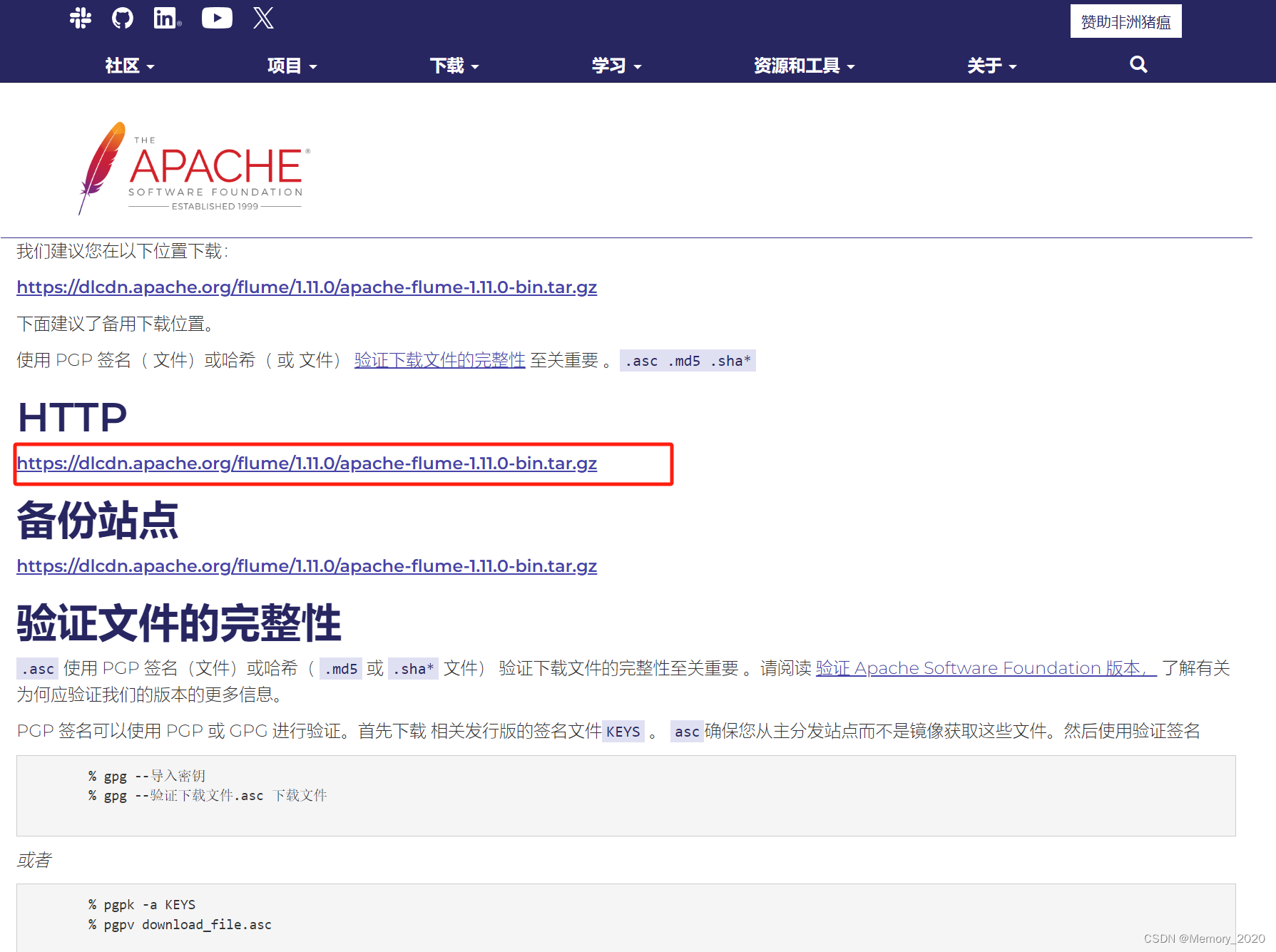Click the 验证文件的完整性 heading

(x=179, y=623)
